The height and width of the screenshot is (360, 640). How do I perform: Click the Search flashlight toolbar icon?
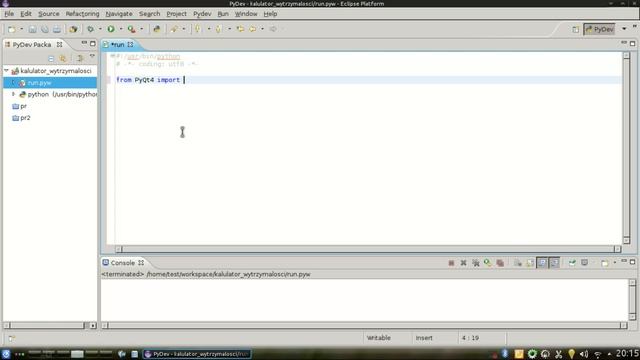pyautogui.click(x=174, y=29)
